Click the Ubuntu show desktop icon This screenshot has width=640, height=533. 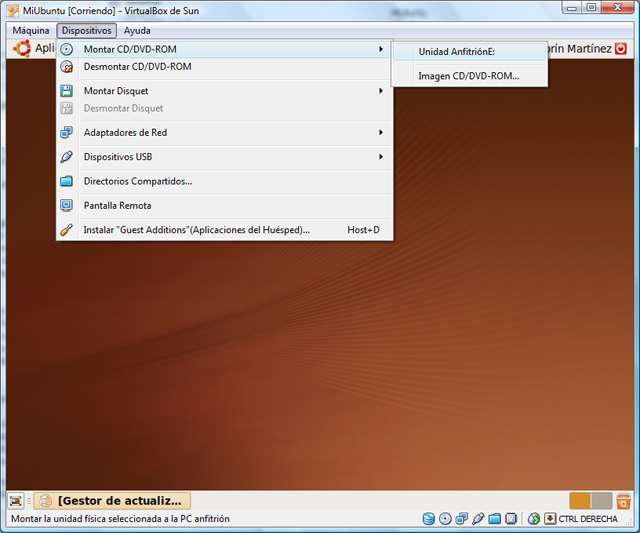click(x=16, y=501)
